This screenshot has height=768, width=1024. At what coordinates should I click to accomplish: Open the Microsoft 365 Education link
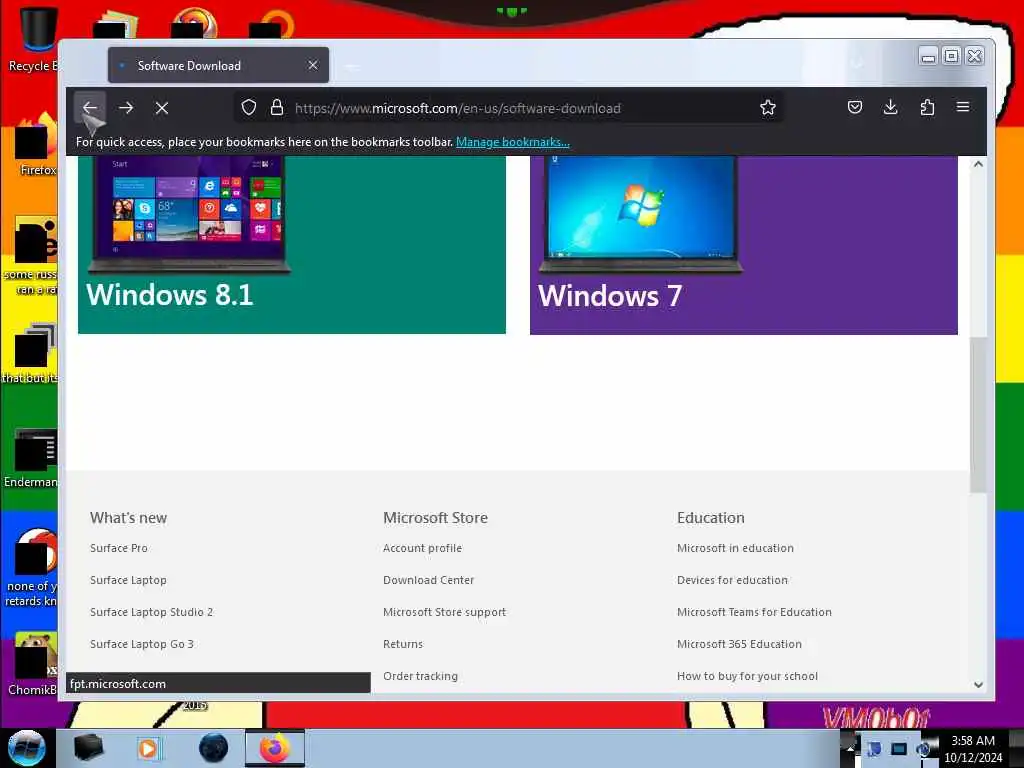pyautogui.click(x=739, y=644)
